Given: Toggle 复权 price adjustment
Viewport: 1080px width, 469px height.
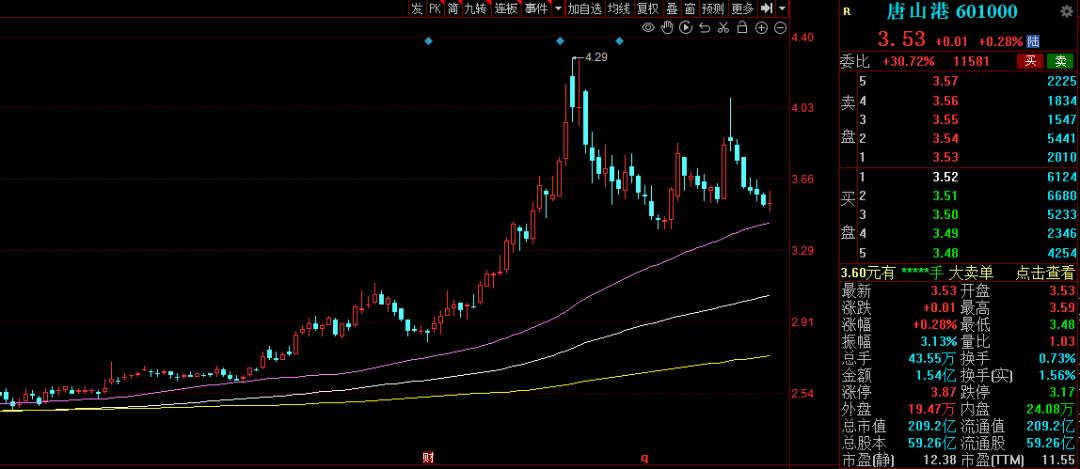Looking at the screenshot, I should click(x=648, y=8).
